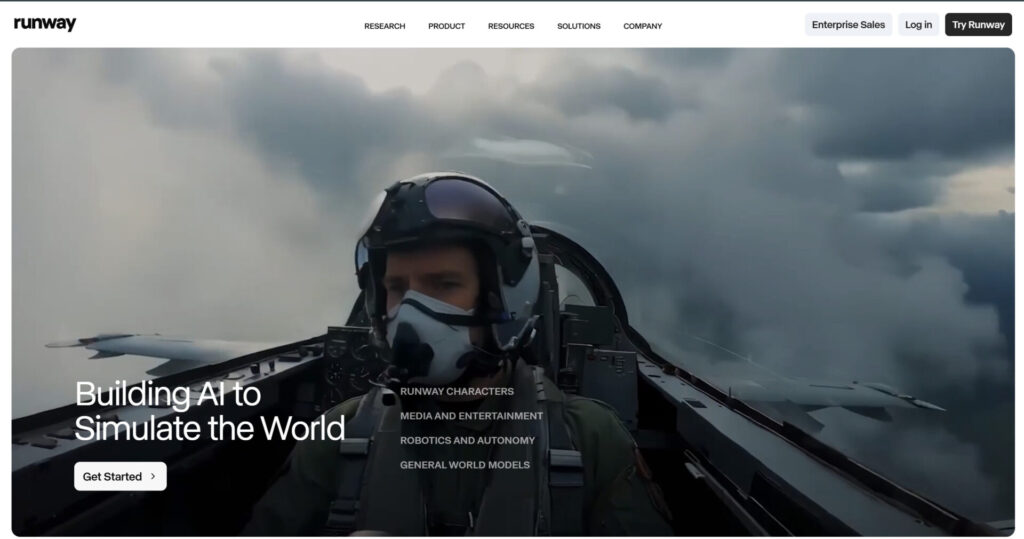Image resolution: width=1024 pixels, height=539 pixels.
Task: Click the fighter jet flying at right
Action: (850, 395)
